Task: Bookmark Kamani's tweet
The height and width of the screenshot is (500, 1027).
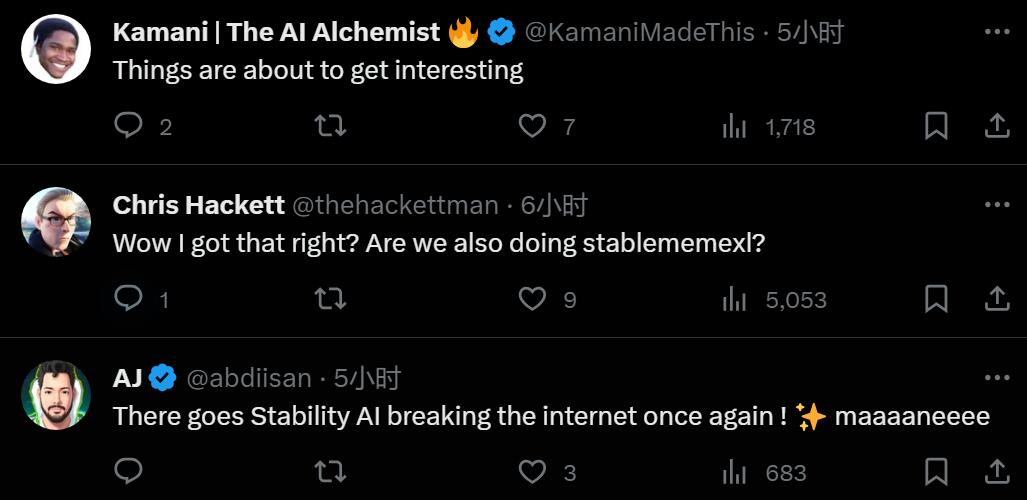Action: (936, 126)
